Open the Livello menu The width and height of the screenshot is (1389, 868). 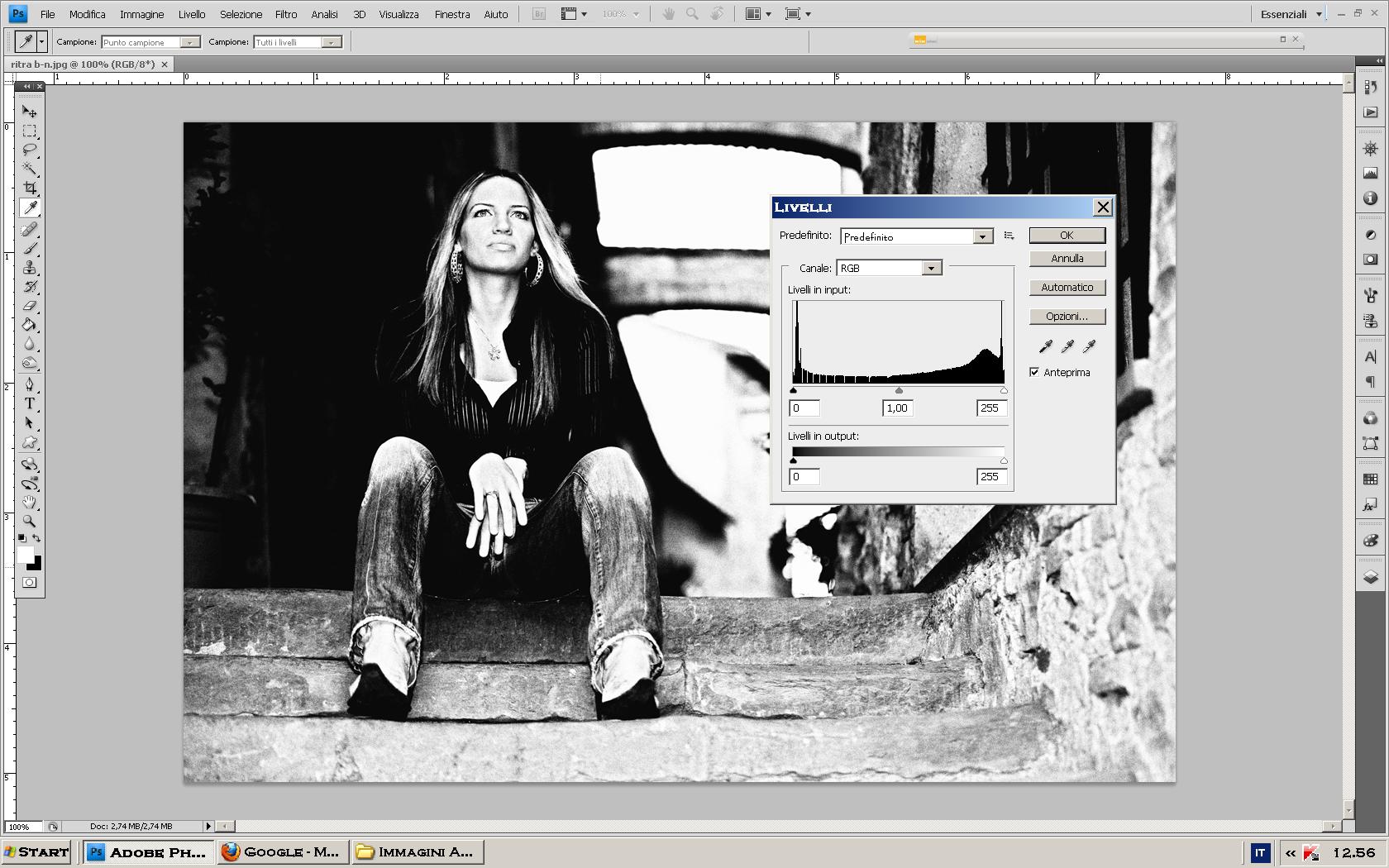[192, 14]
